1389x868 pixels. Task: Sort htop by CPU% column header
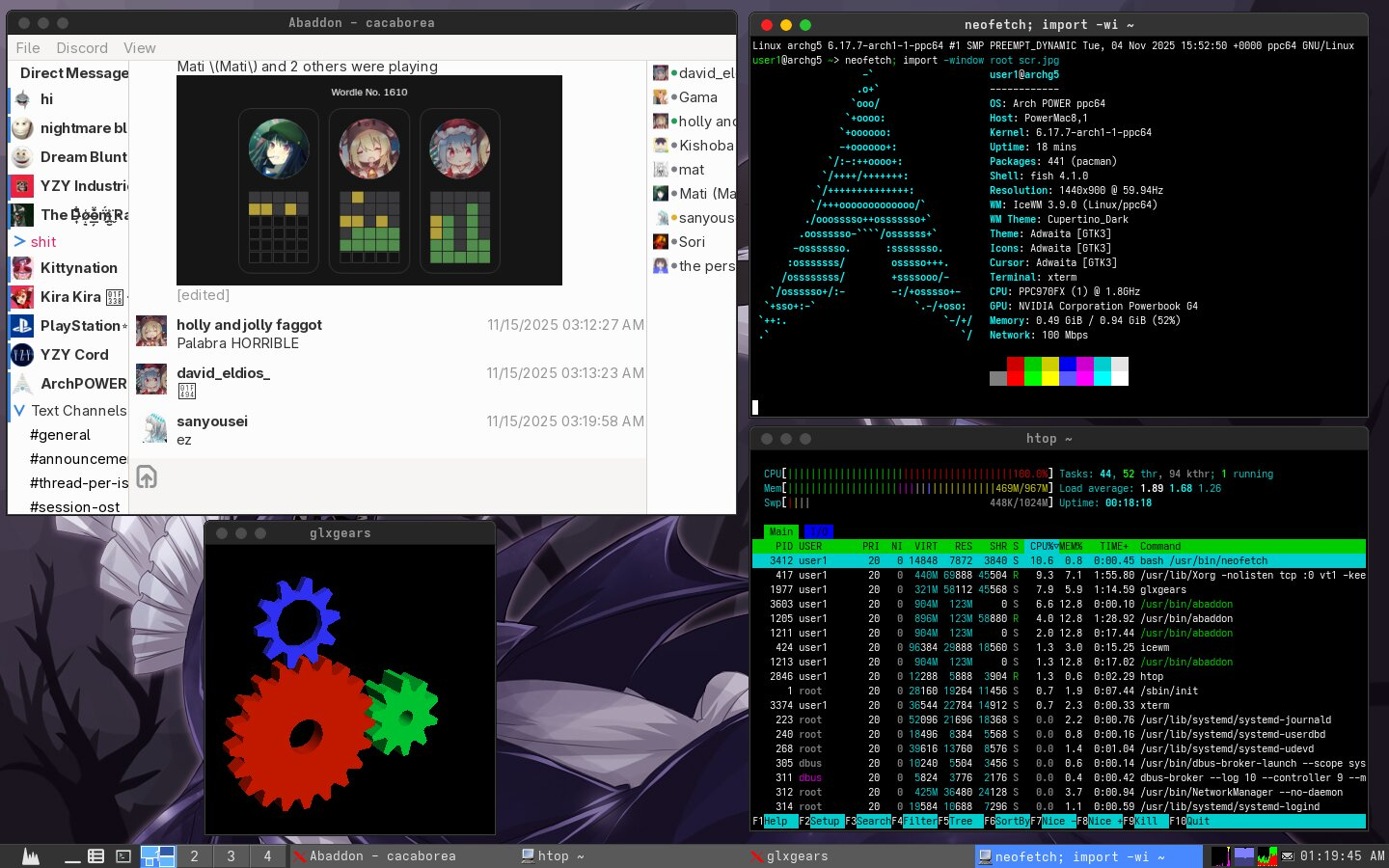[x=1042, y=546]
